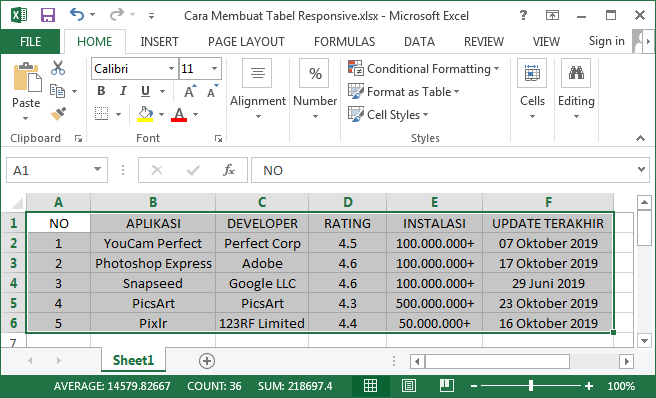The height and width of the screenshot is (398, 656).
Task: Click zoom in plus button
Action: pos(589,386)
